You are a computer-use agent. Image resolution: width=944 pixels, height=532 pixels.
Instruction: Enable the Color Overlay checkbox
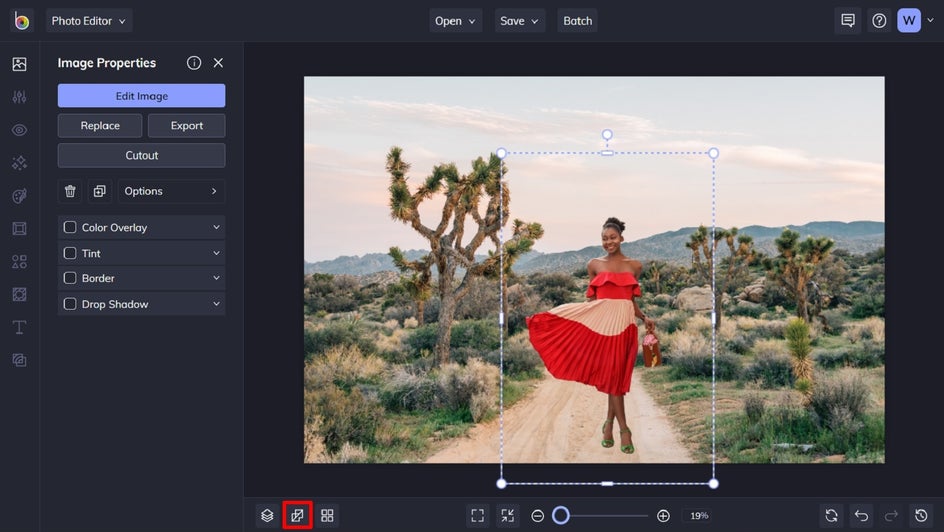point(70,228)
